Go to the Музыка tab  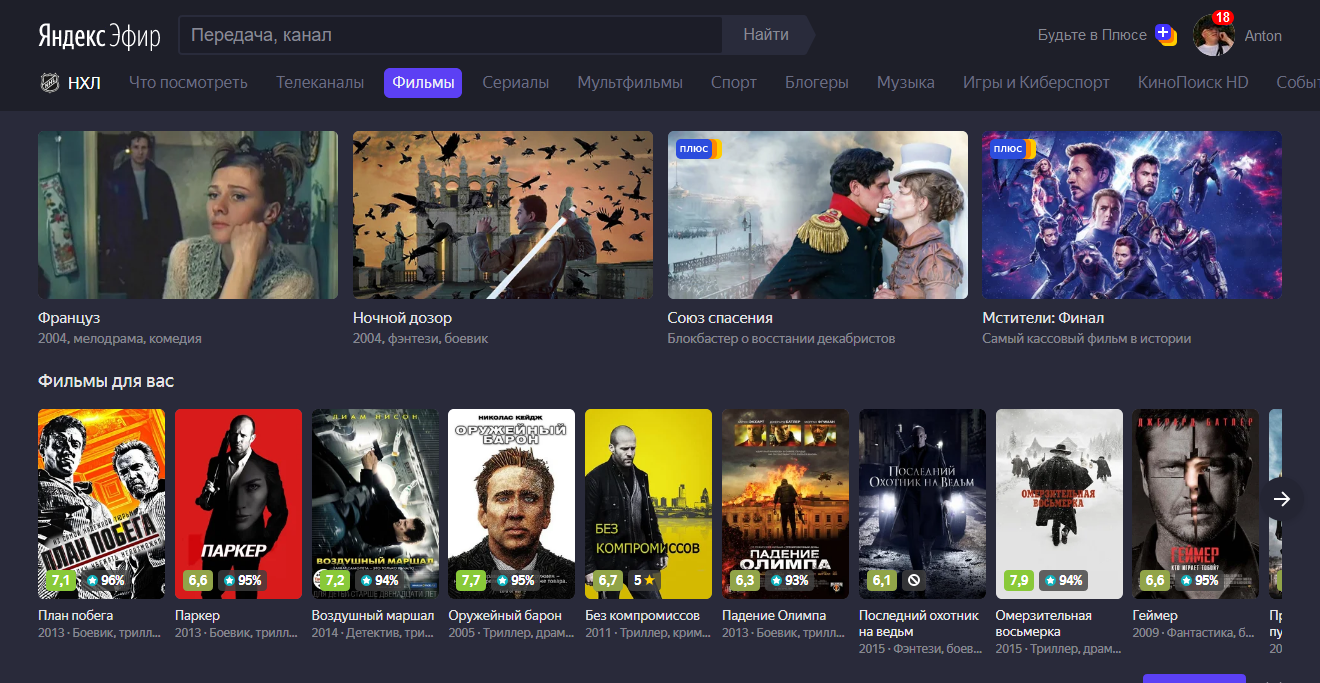click(x=906, y=83)
